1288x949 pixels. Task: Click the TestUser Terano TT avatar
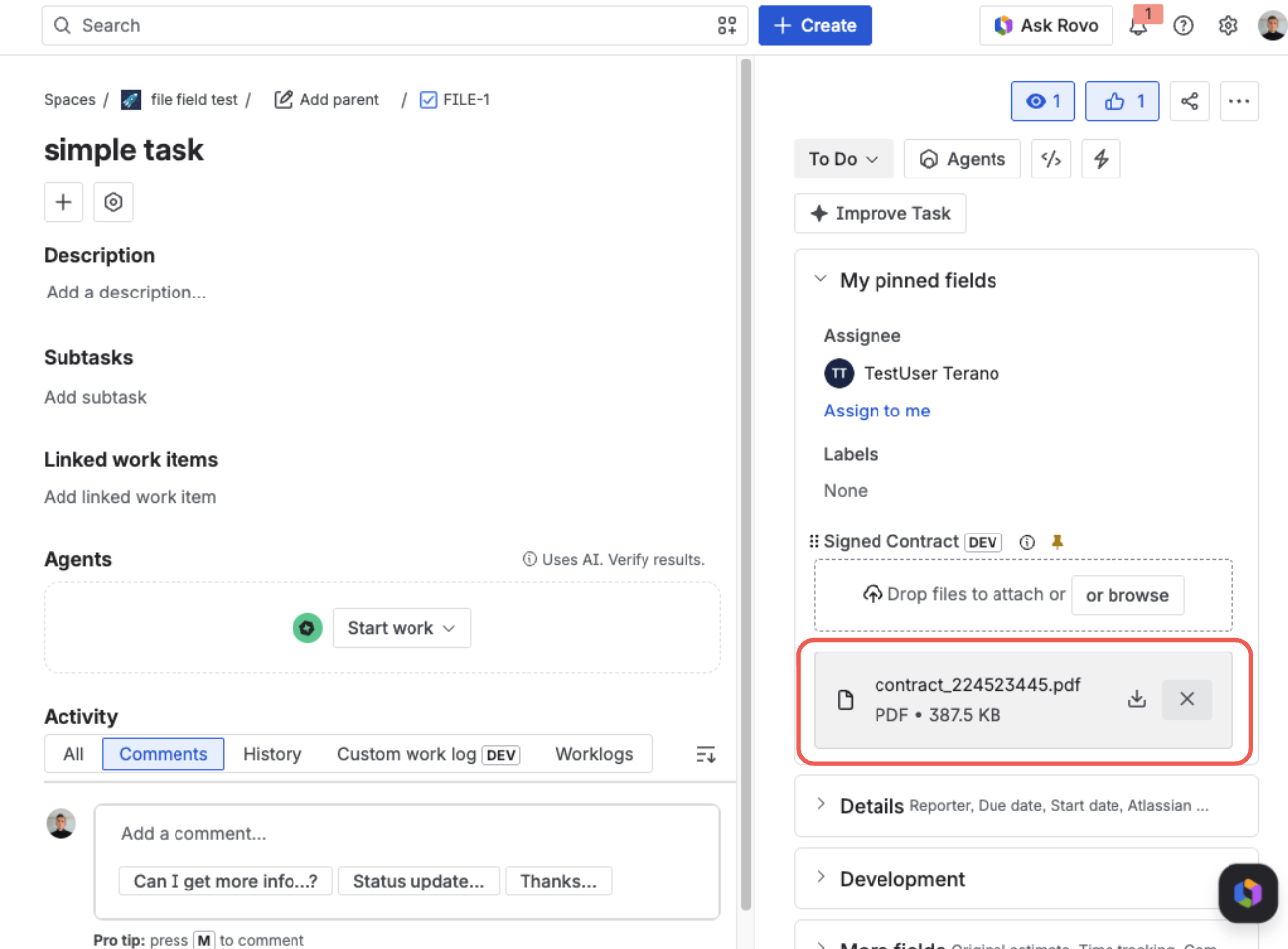click(839, 373)
